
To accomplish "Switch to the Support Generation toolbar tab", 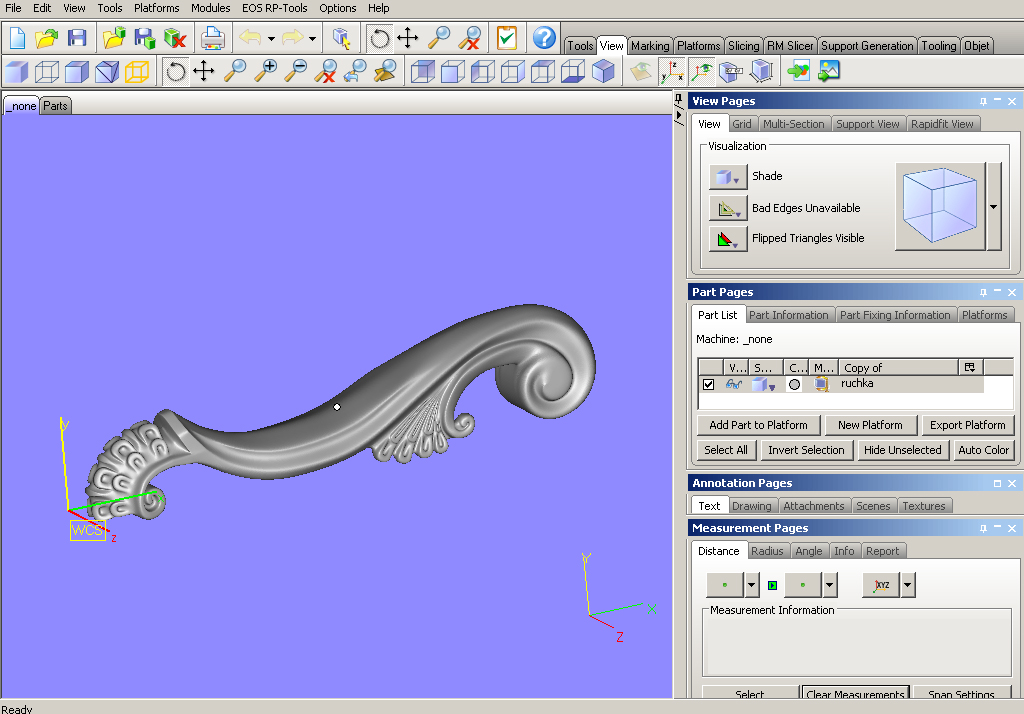I will [x=867, y=46].
